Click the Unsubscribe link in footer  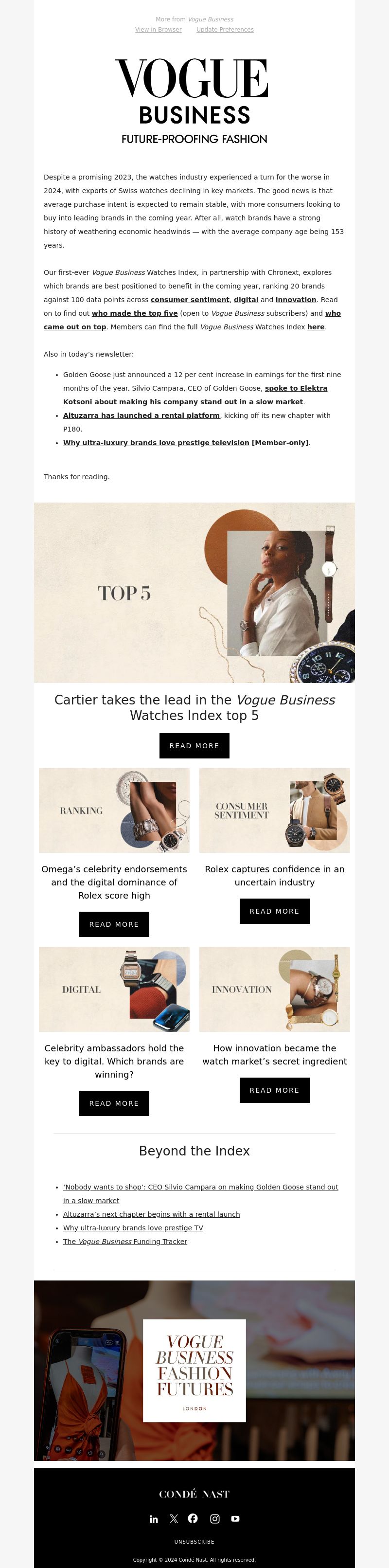194,1542
